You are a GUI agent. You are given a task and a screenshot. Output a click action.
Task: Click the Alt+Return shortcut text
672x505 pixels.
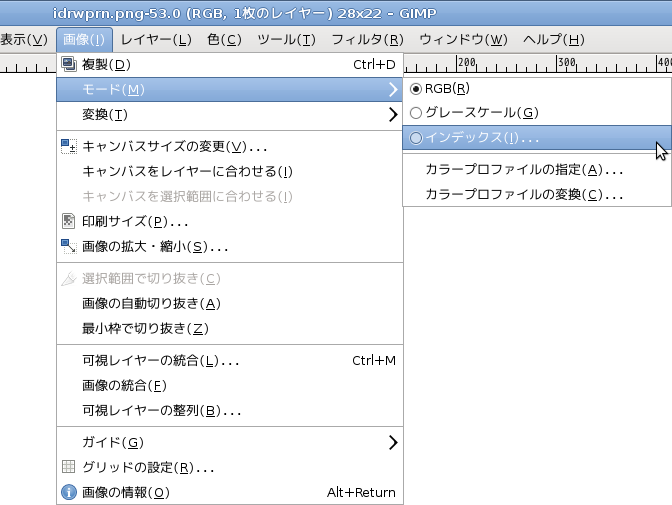(361, 492)
